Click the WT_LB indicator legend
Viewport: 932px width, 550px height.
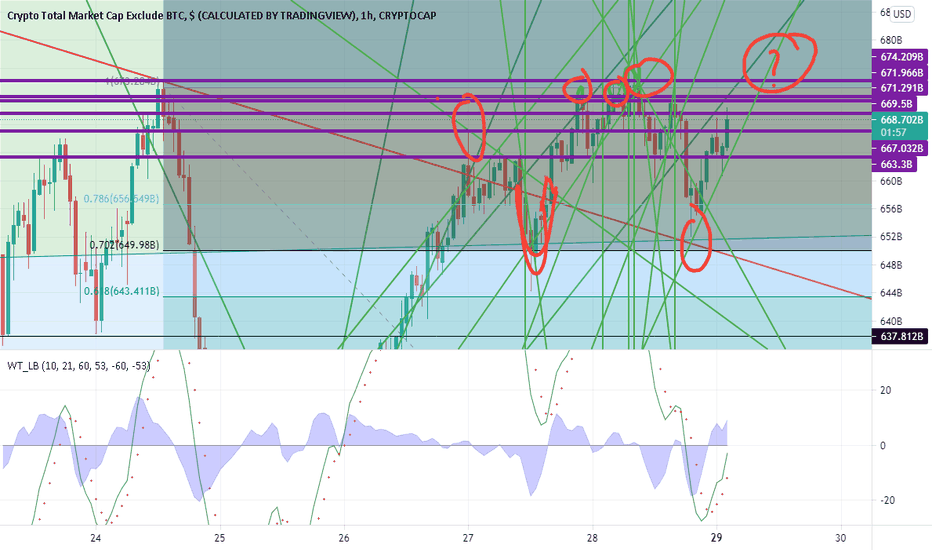78,366
